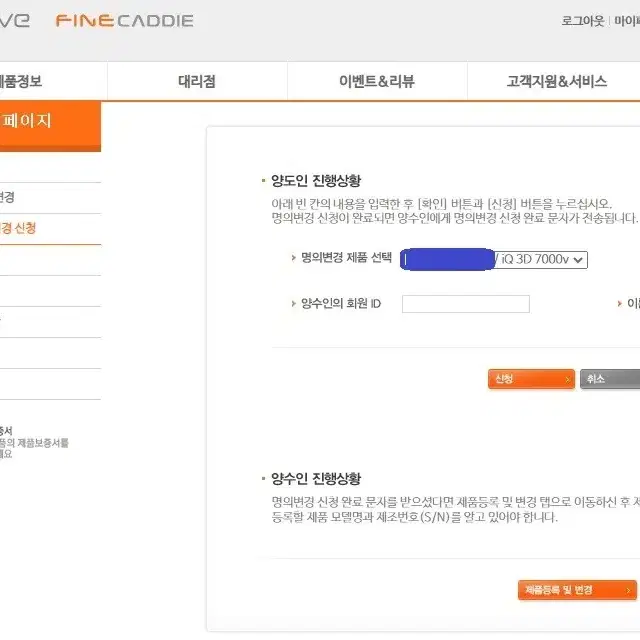Select the 변경 sidebar item above 신청
Viewport: 640px width, 640px height.
[x=7, y=197]
